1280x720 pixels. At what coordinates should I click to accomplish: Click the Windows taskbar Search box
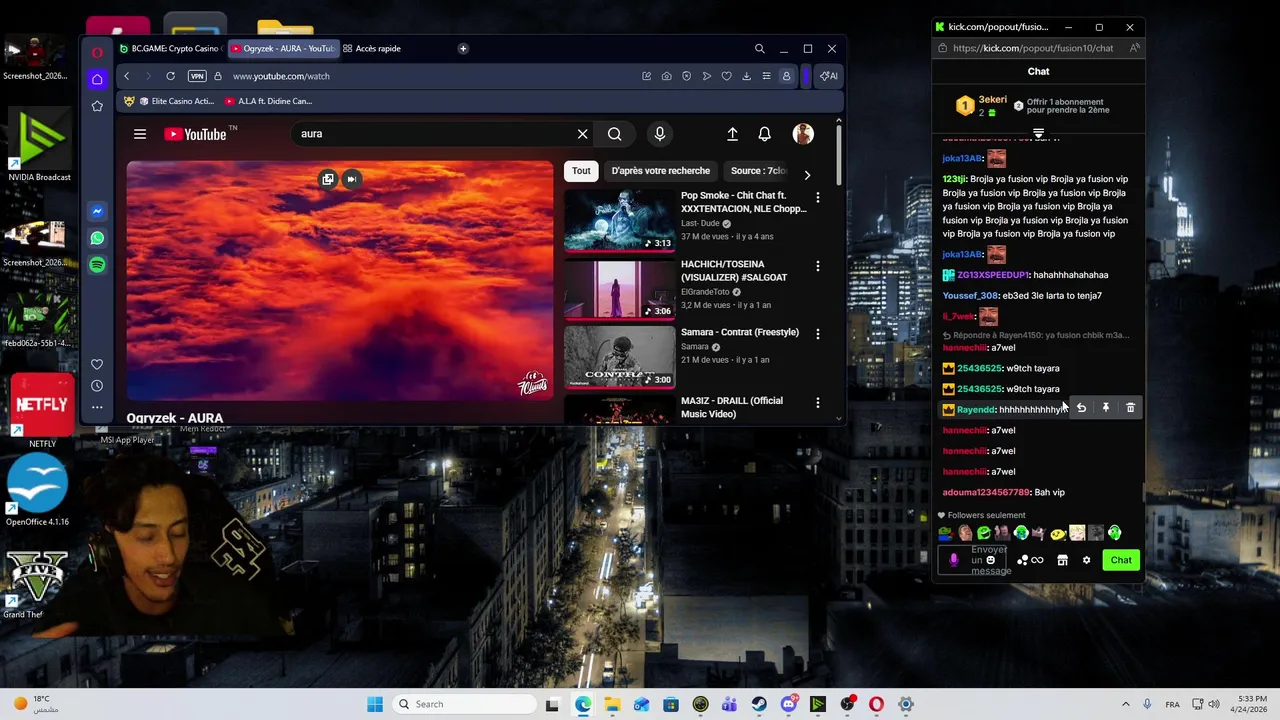point(463,704)
